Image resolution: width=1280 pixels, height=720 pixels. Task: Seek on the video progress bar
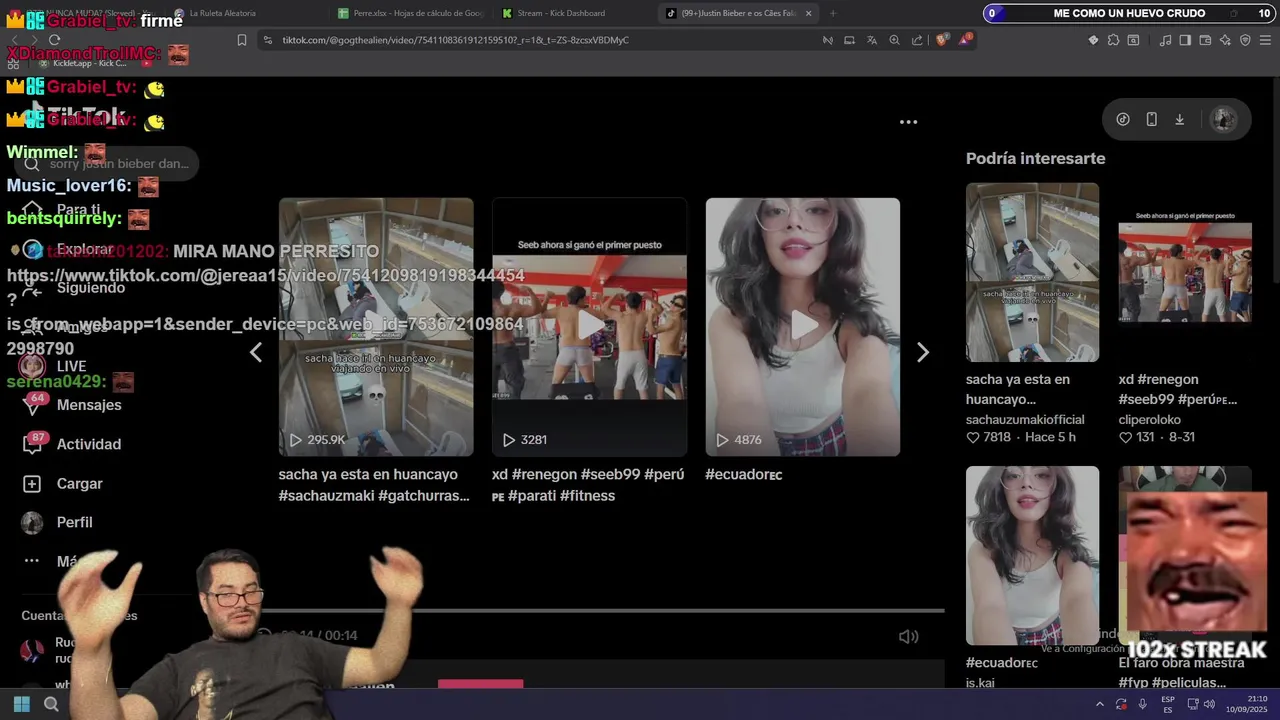point(600,610)
